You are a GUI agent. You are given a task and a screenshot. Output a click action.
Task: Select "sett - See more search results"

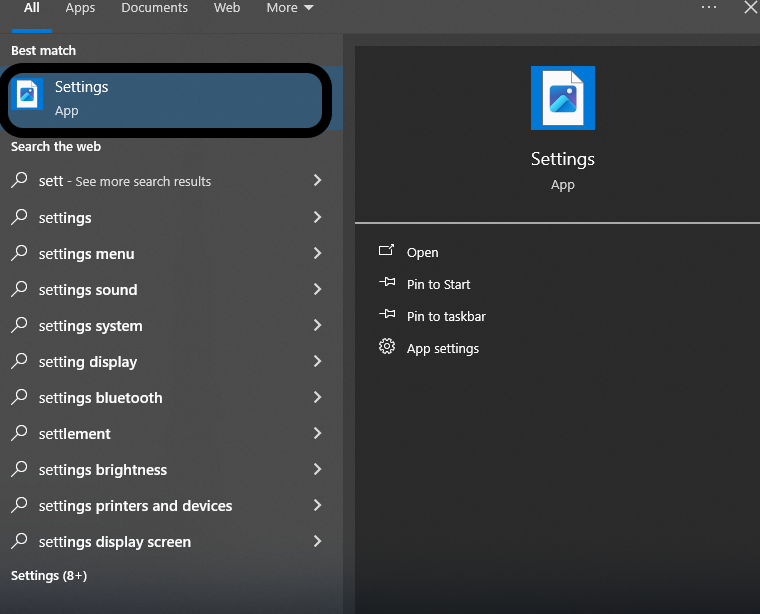(125, 182)
